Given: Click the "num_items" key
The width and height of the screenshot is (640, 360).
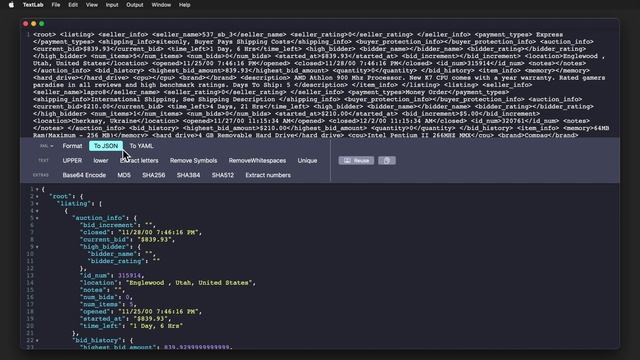Looking at the screenshot, I should [101, 304].
